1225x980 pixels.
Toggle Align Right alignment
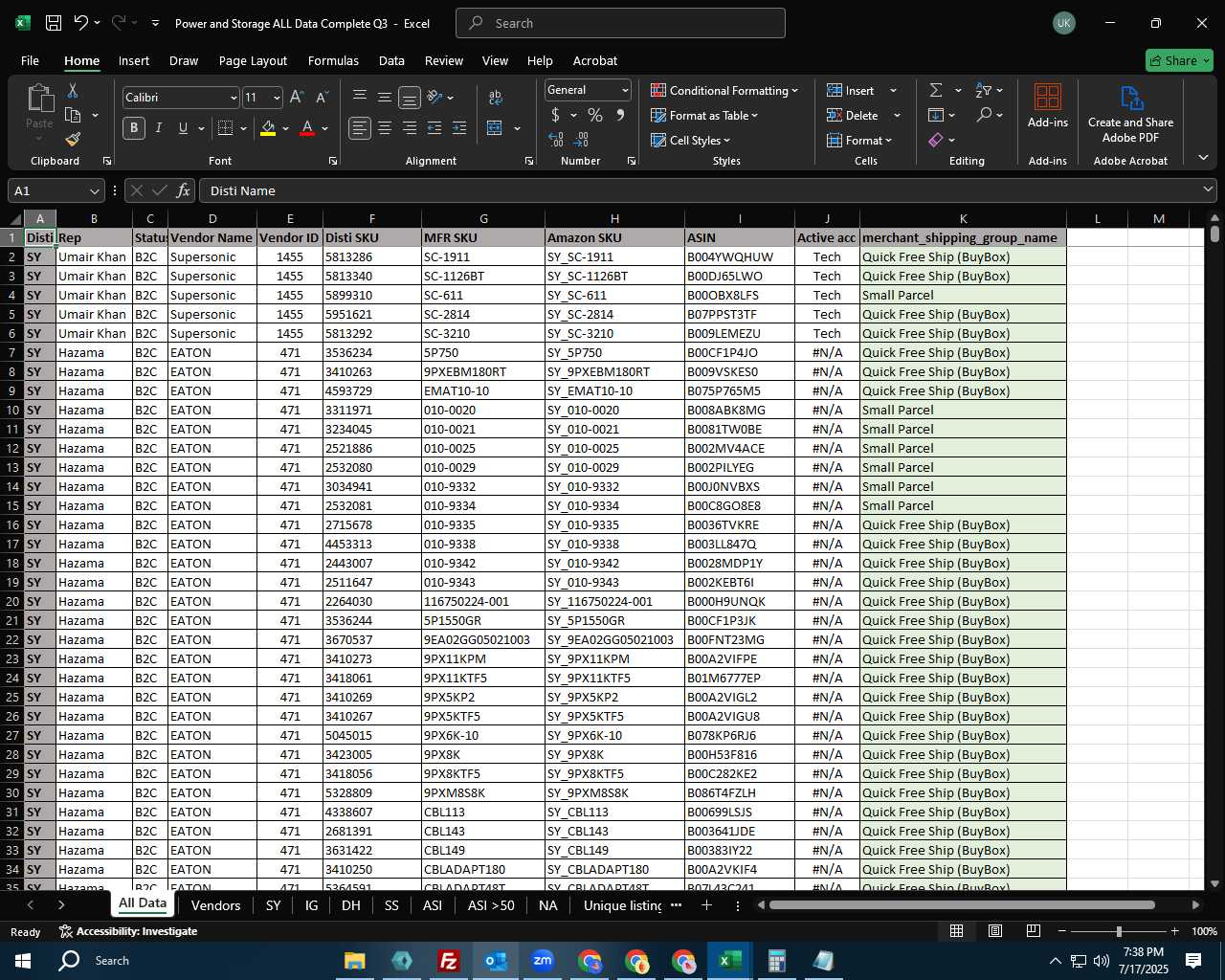410,128
